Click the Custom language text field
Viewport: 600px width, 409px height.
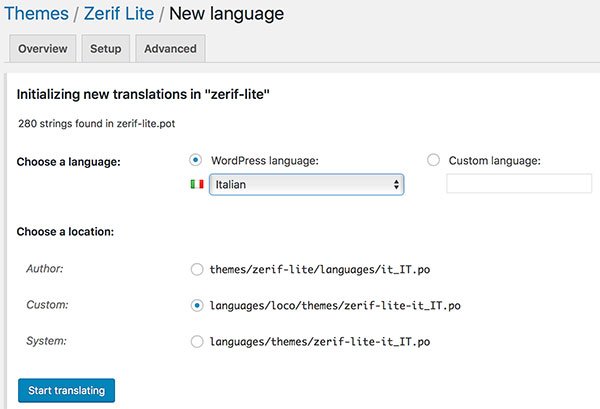[x=519, y=184]
